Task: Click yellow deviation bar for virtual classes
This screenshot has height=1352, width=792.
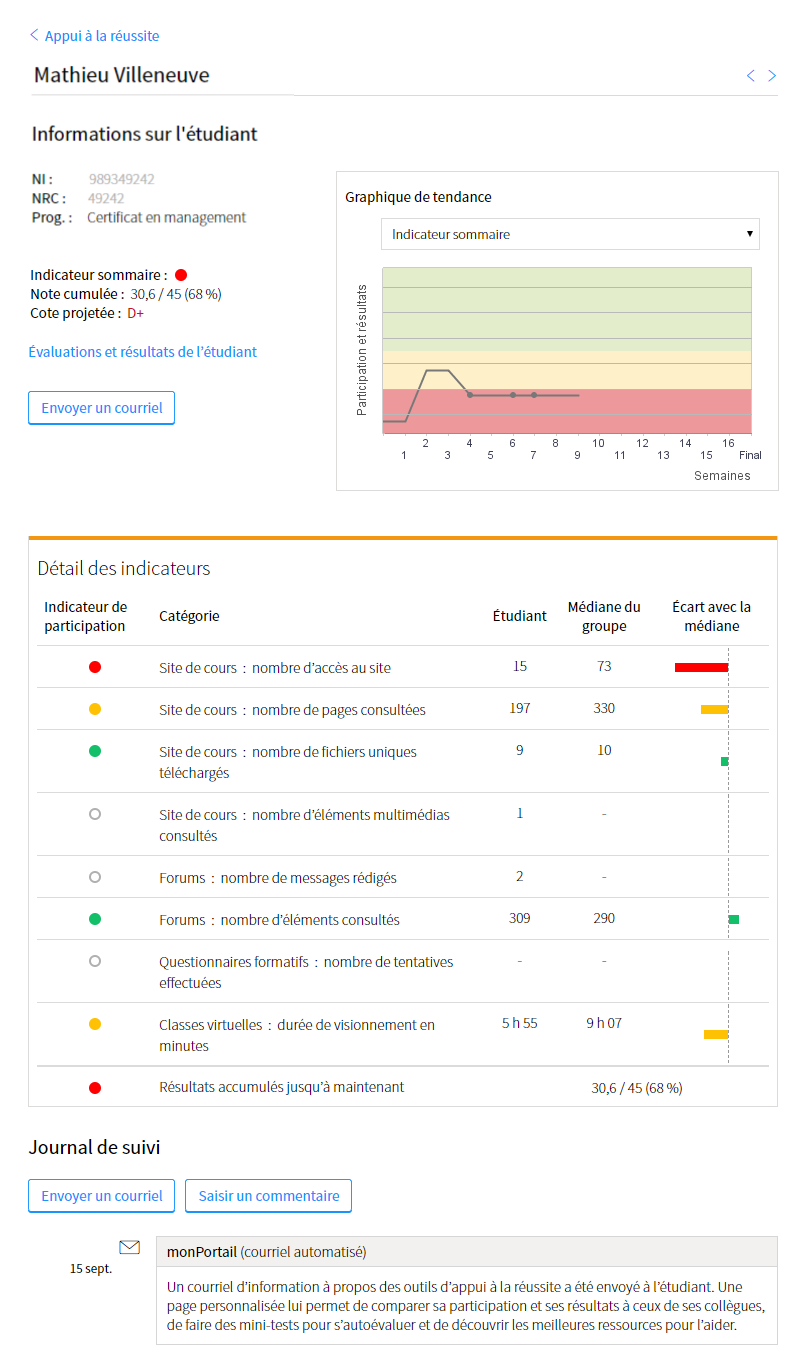Action: [715, 1034]
